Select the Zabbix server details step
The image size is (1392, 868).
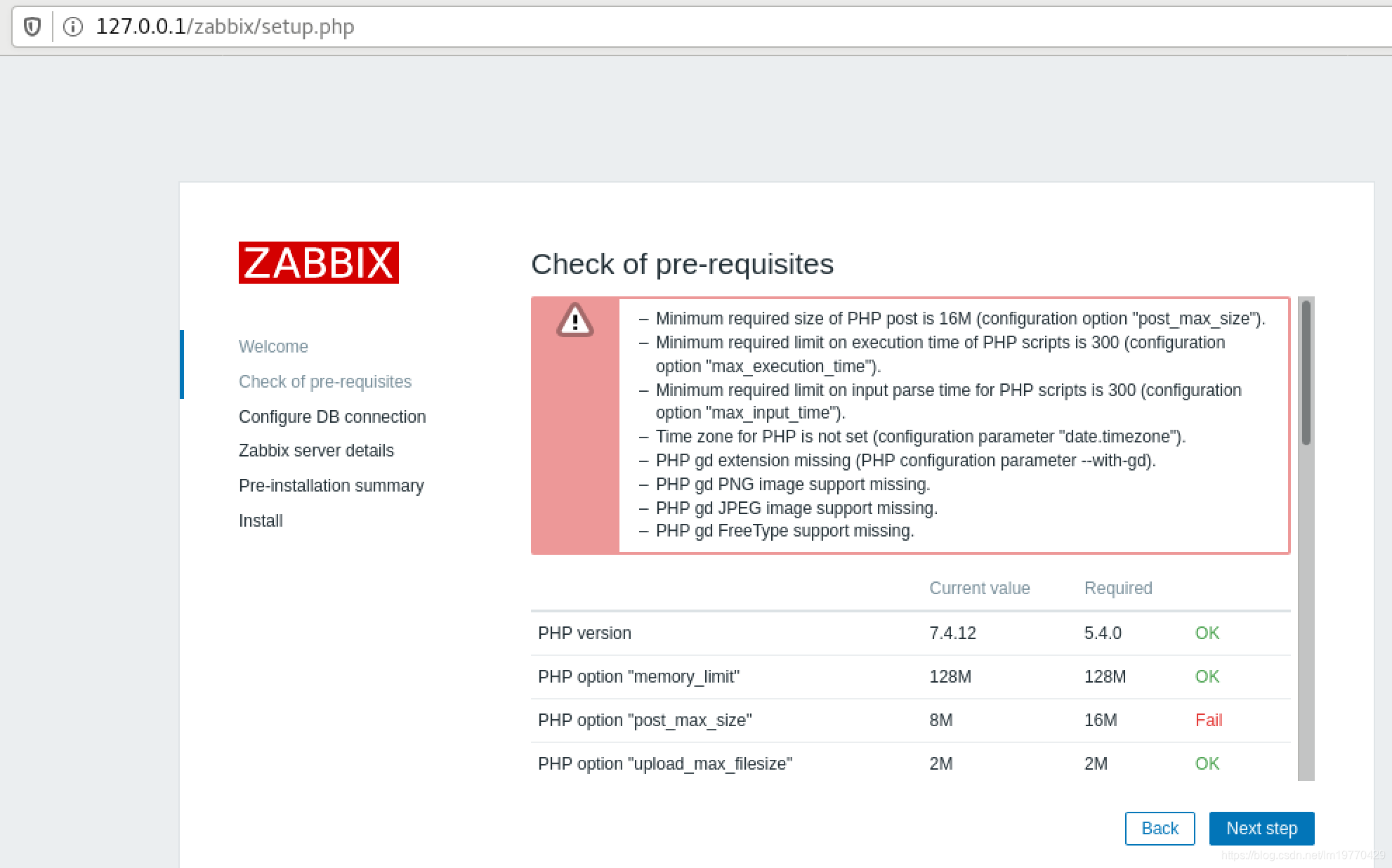click(316, 450)
